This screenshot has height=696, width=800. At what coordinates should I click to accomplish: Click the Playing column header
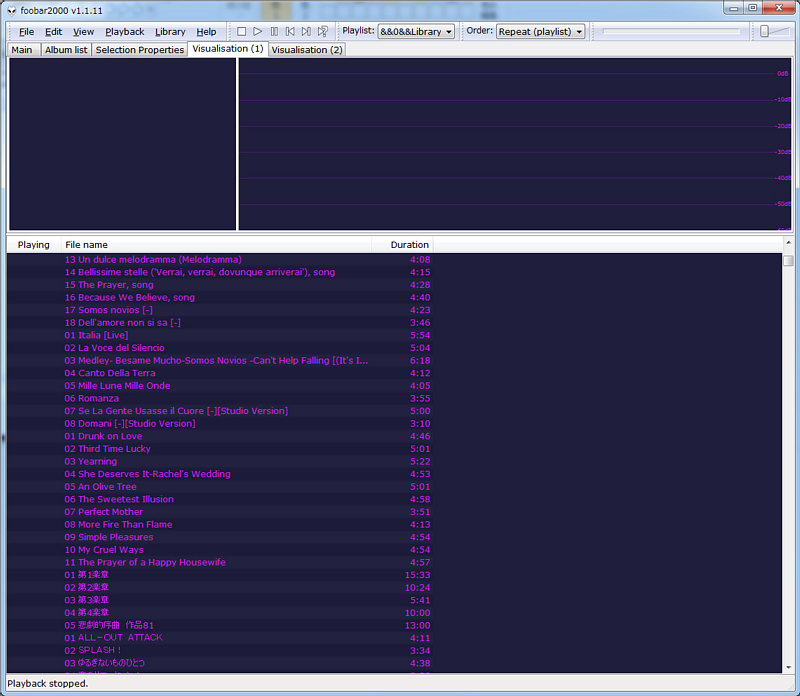pos(34,245)
